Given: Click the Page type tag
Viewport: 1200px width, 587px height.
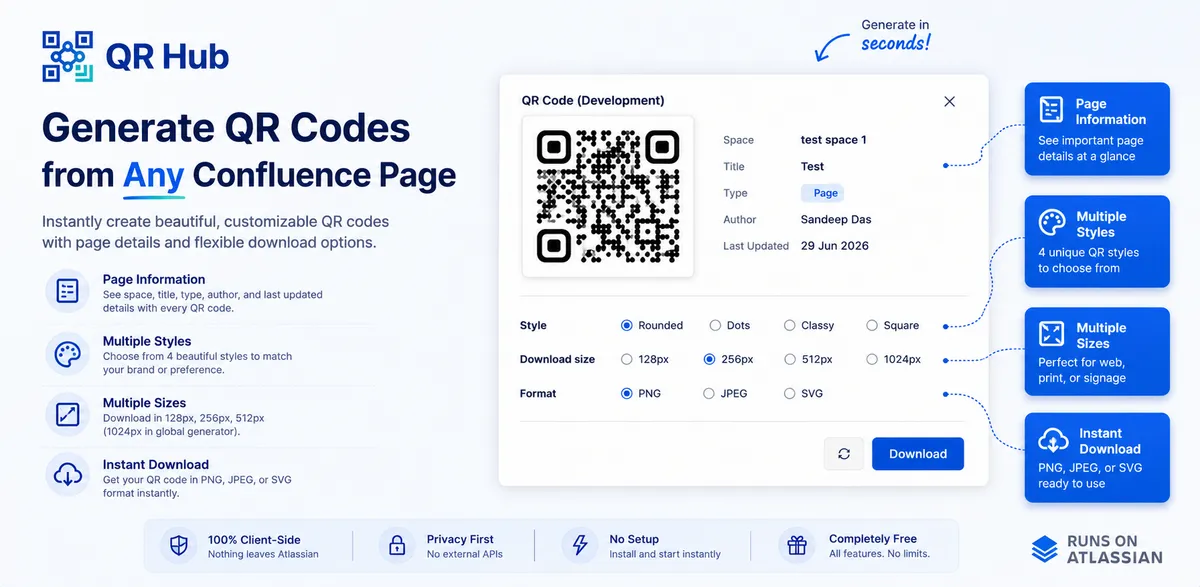Looking at the screenshot, I should click(x=823, y=193).
